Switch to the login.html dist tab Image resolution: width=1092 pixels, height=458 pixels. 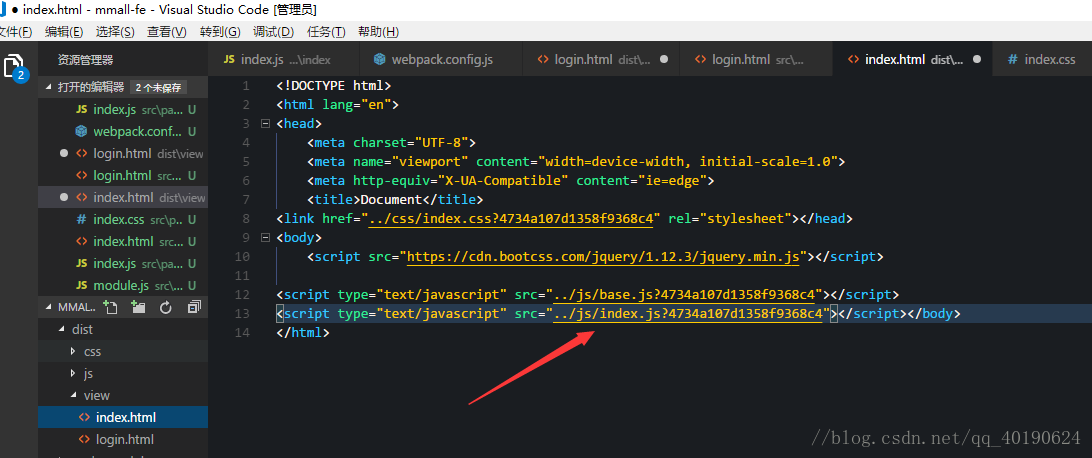[600, 59]
